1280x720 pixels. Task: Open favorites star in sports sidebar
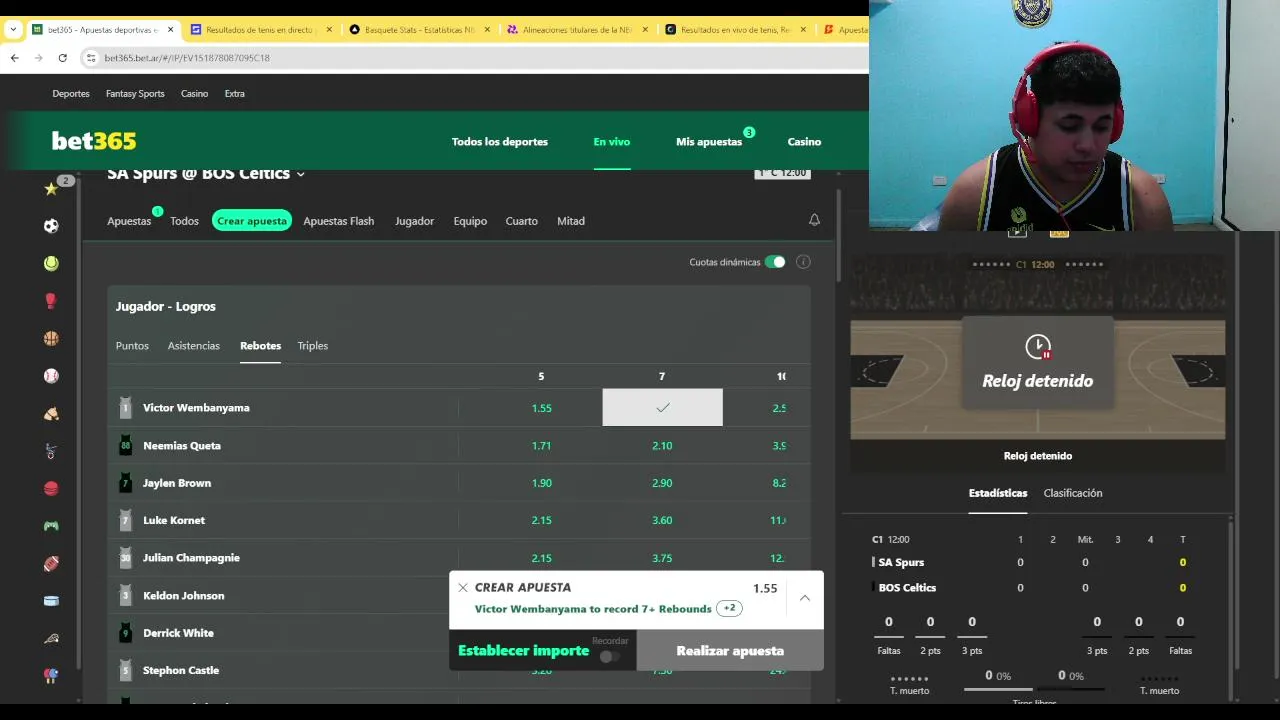coord(51,188)
